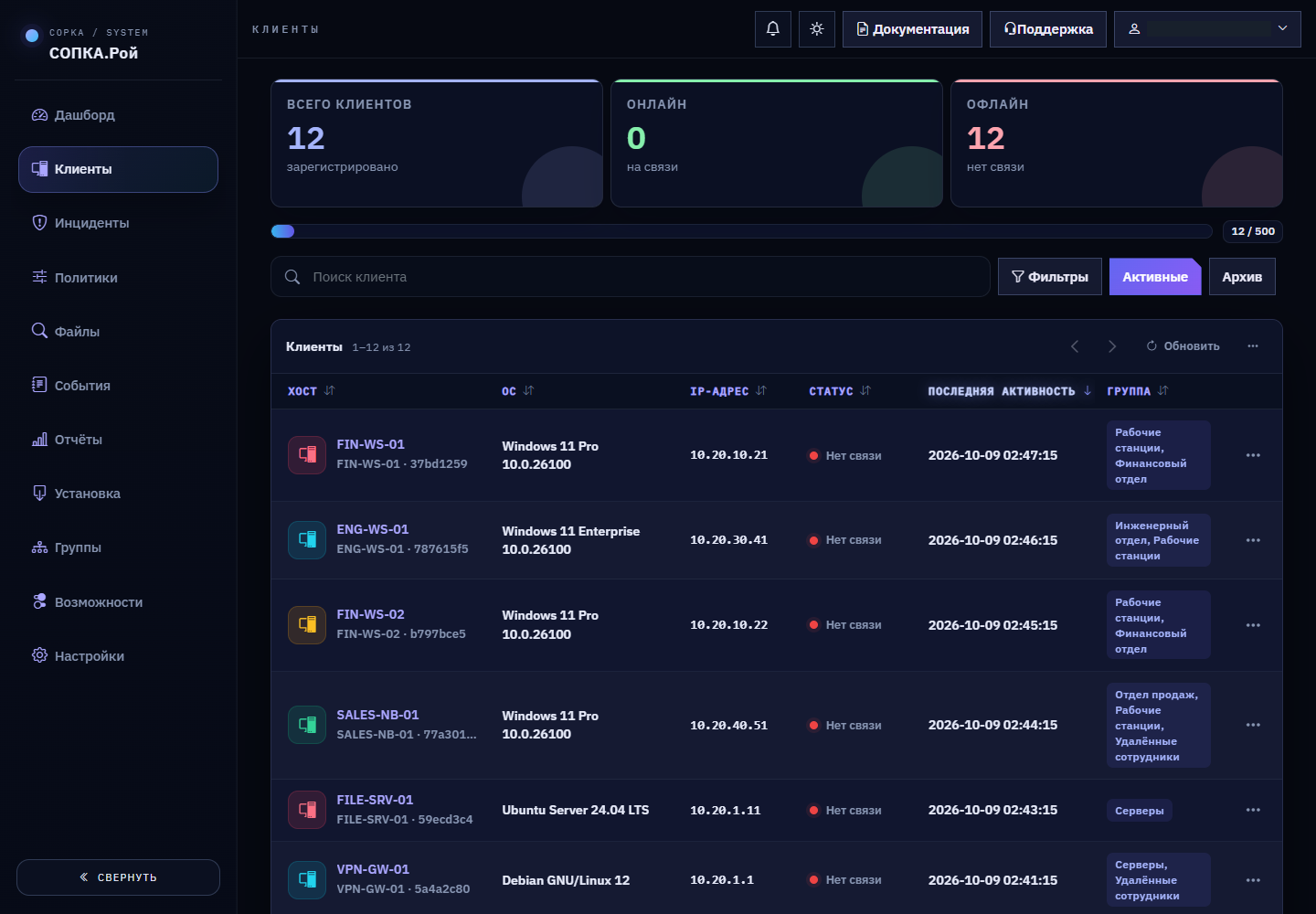This screenshot has width=1316, height=914.
Task: Click the device icon for FIN-WS-02
Action: [307, 624]
